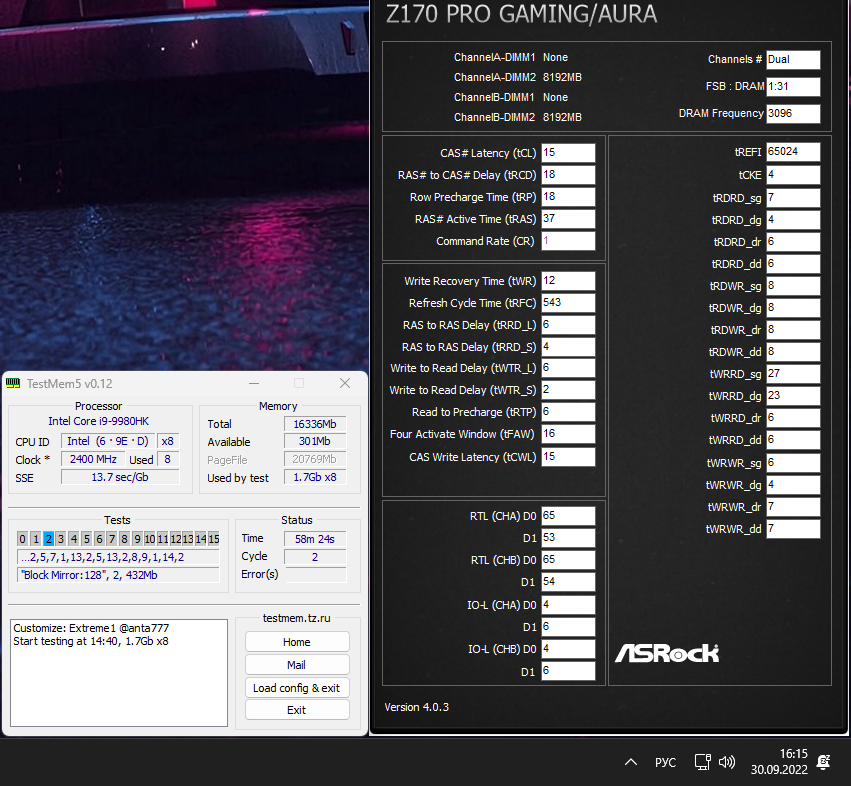Click the tRRD_L value field

[568, 325]
